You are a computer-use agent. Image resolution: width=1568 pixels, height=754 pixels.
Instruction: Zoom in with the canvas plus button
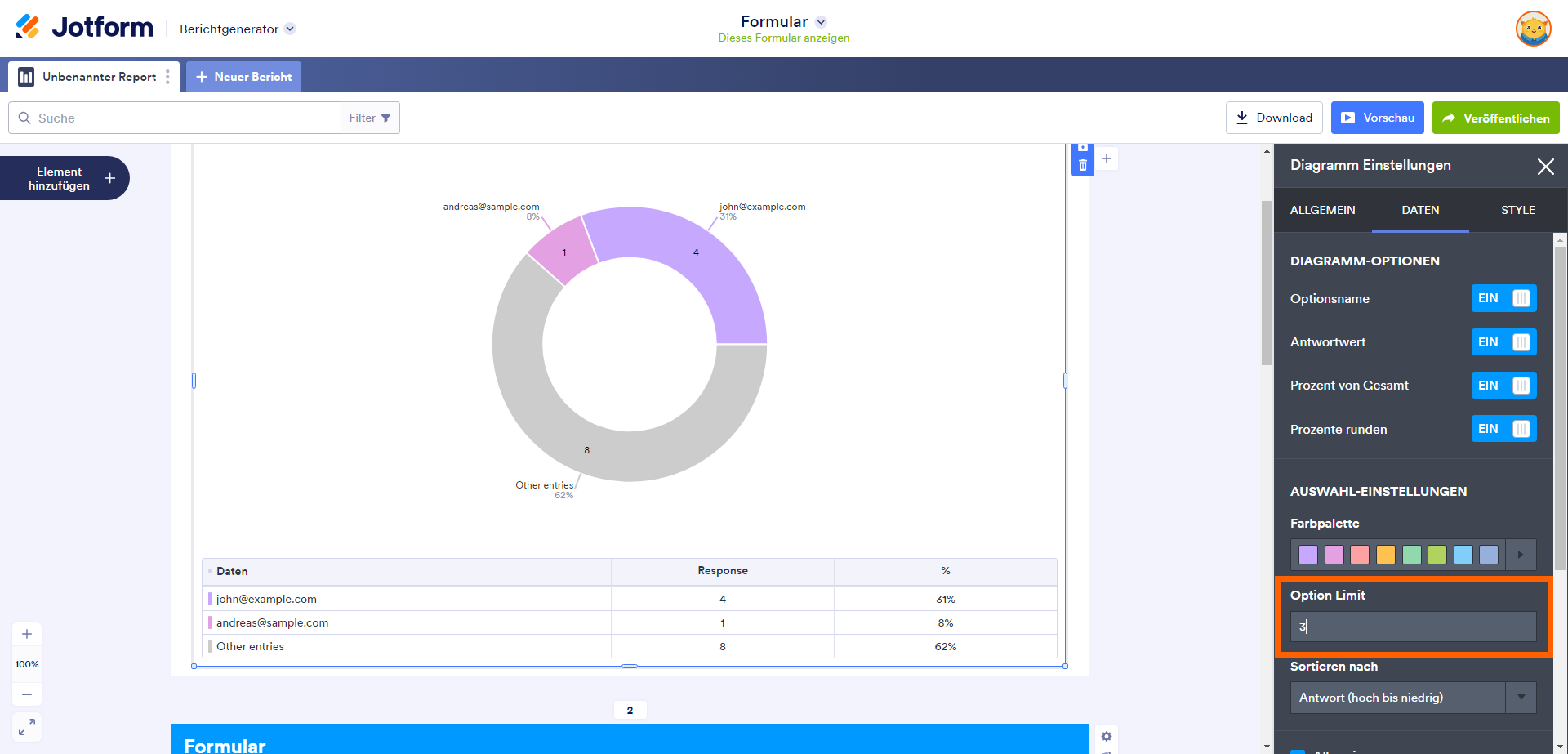27,634
